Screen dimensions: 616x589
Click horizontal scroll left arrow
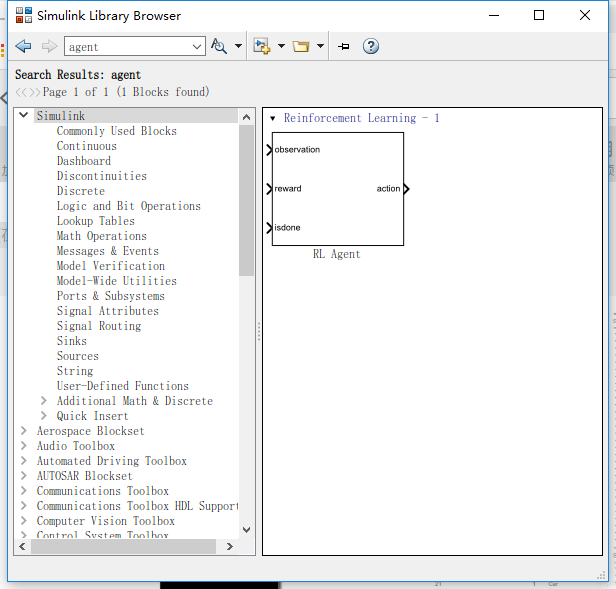tap(22, 547)
